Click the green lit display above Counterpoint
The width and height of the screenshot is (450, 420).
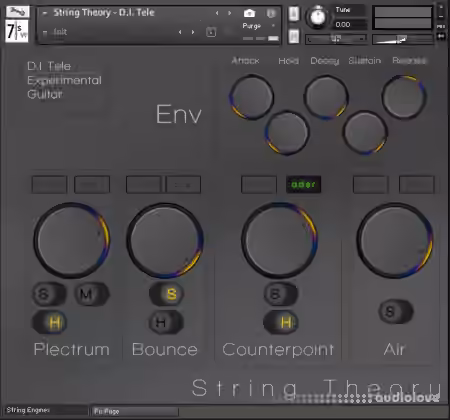pos(303,185)
